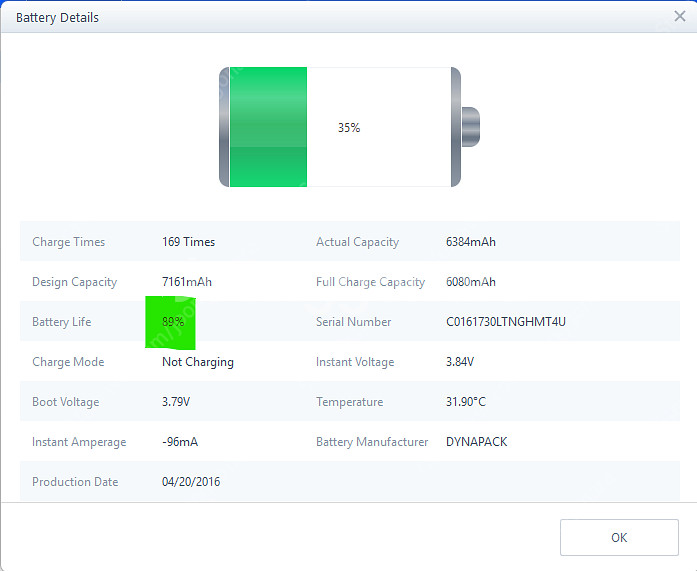Select the 6080mAh full charge value

click(x=471, y=282)
